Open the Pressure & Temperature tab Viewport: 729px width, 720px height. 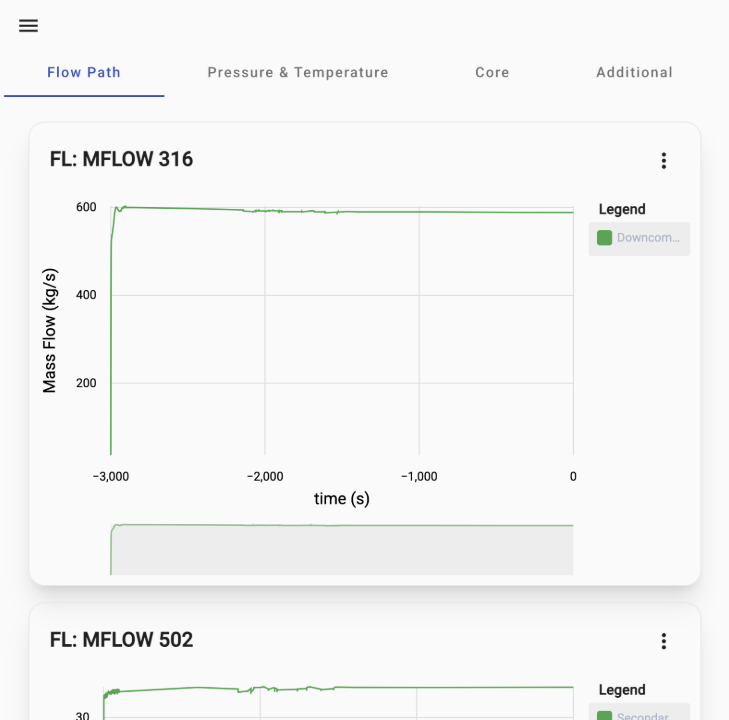[x=298, y=73]
